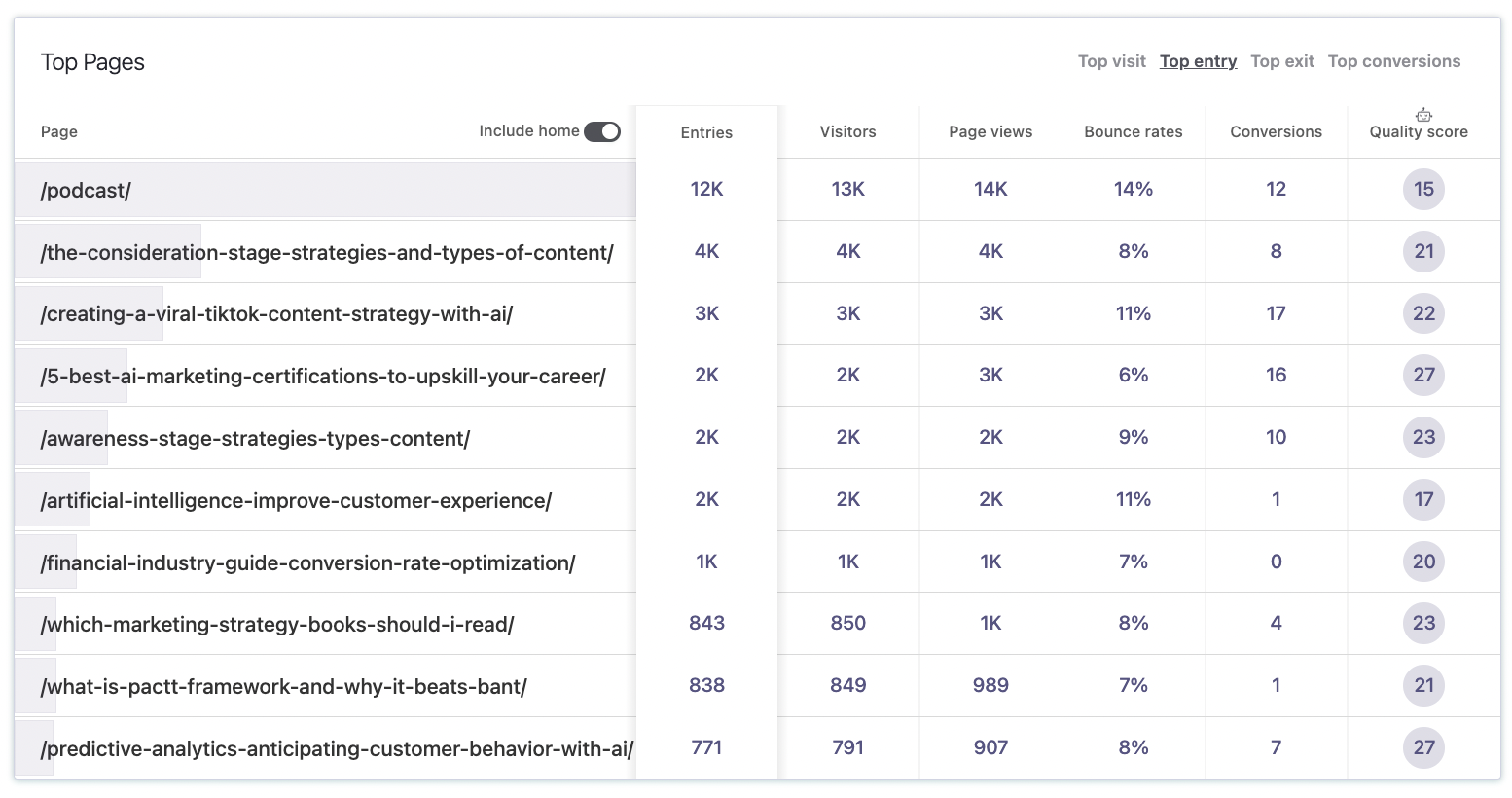This screenshot has width=1512, height=798.
Task: Click the Page views column header
Action: 990,131
